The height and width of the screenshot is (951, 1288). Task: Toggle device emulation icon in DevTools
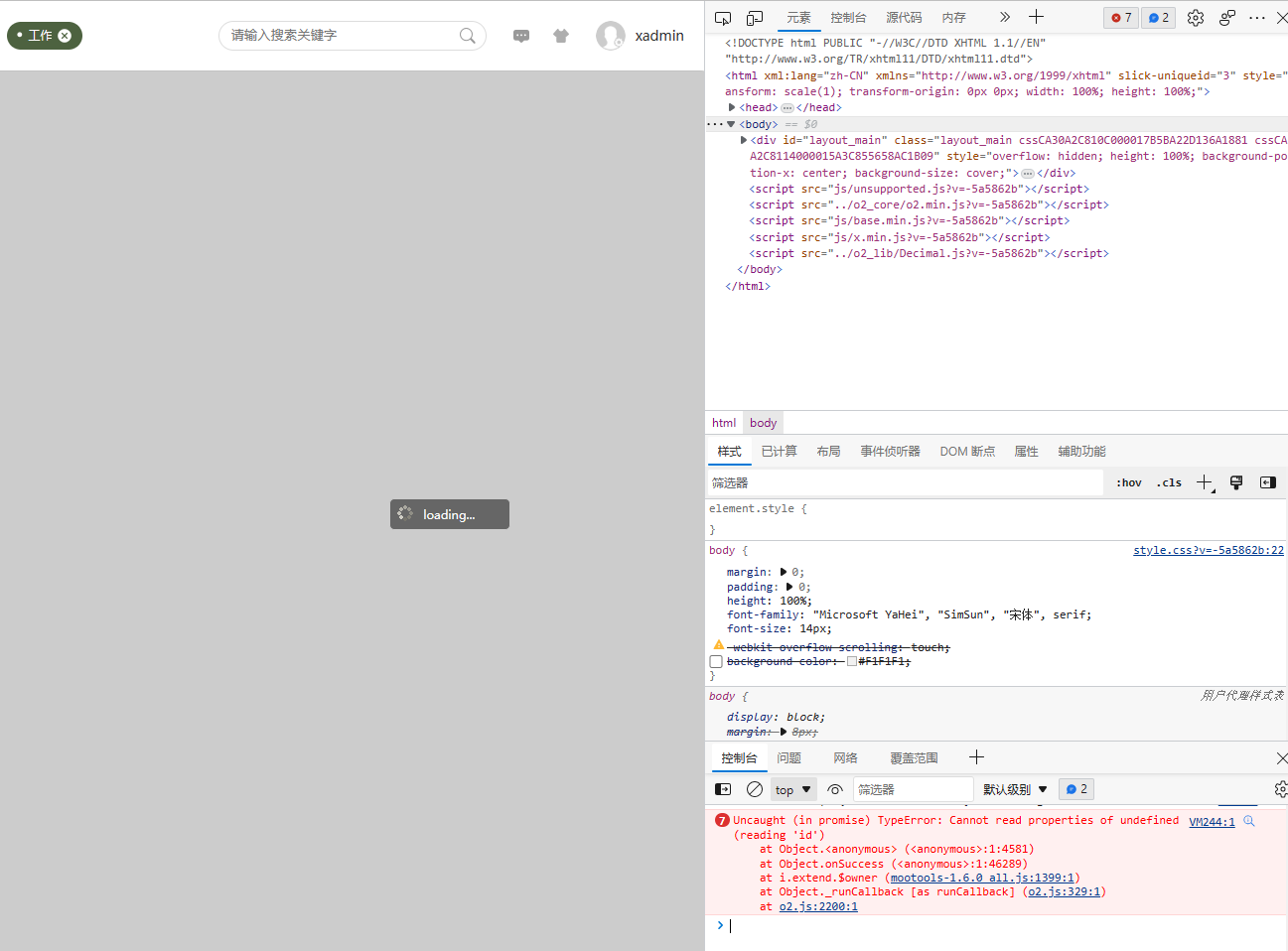pos(755,18)
